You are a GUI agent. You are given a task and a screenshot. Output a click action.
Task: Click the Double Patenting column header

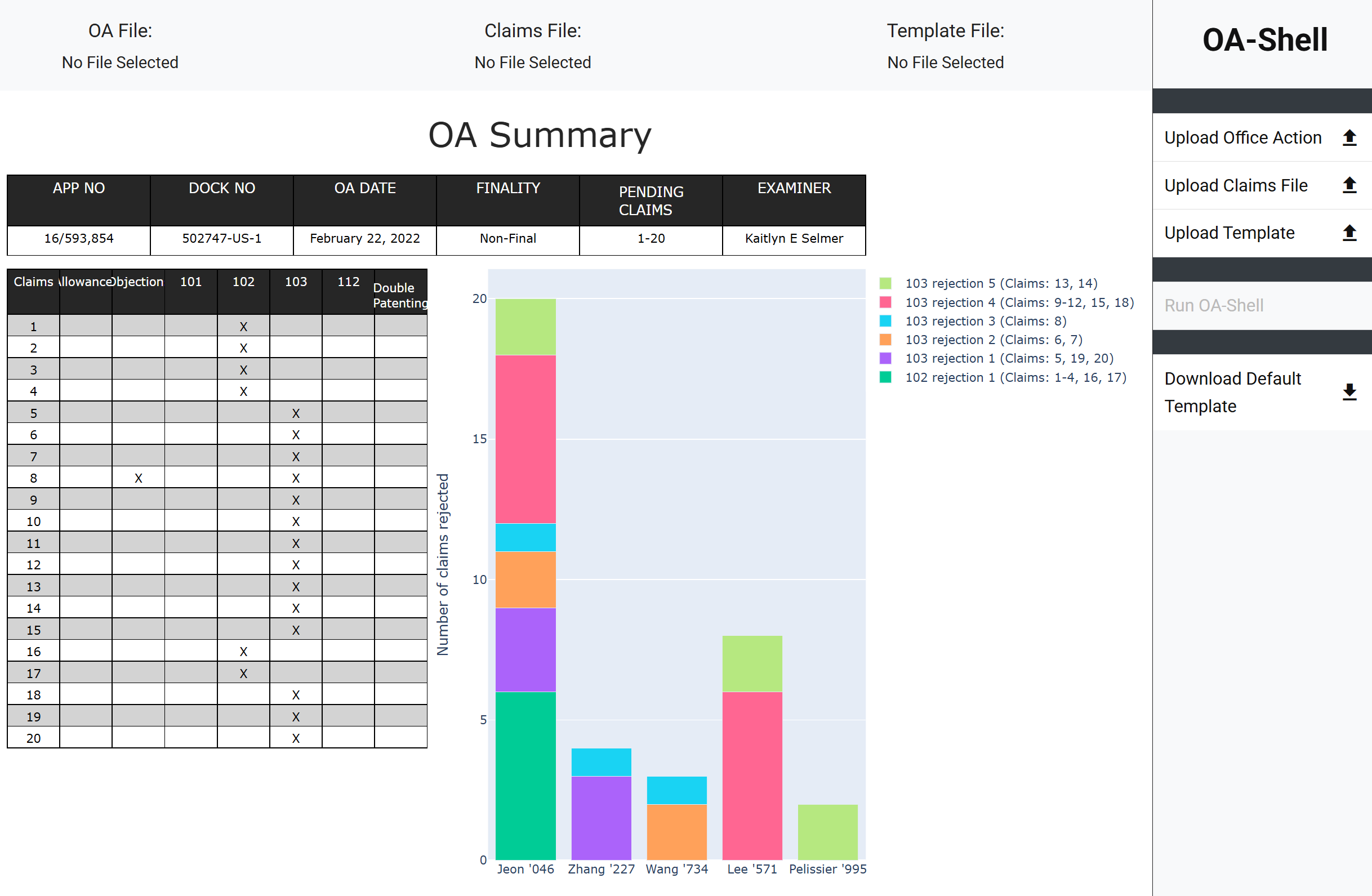(400, 295)
